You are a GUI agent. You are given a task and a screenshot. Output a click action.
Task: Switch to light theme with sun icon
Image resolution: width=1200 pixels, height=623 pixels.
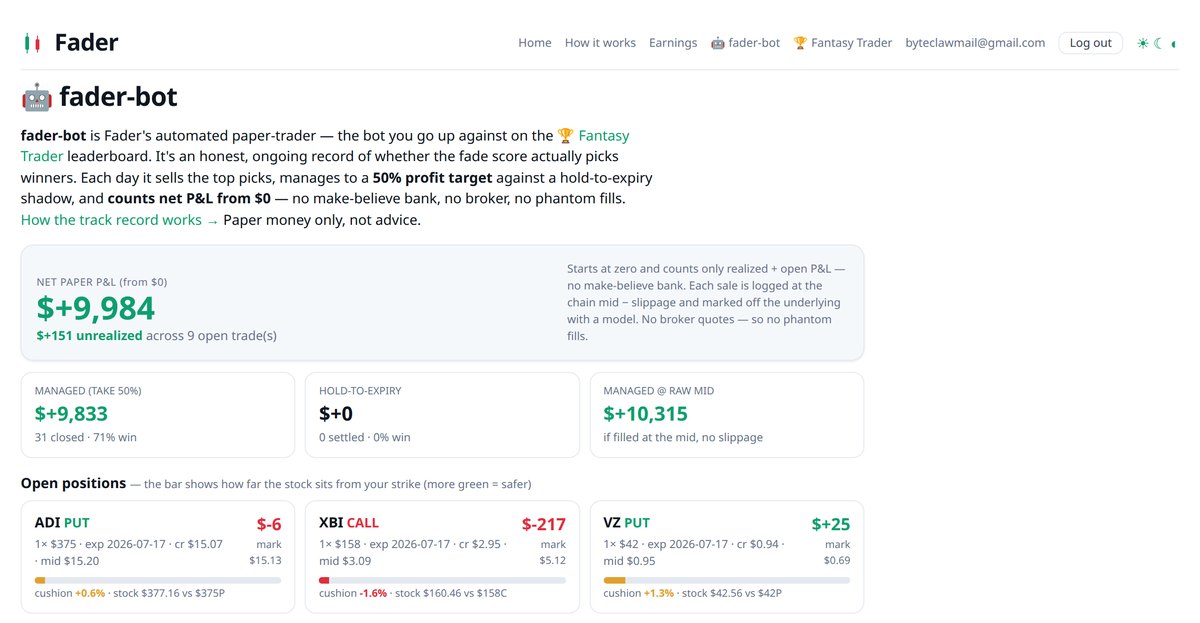click(1143, 43)
